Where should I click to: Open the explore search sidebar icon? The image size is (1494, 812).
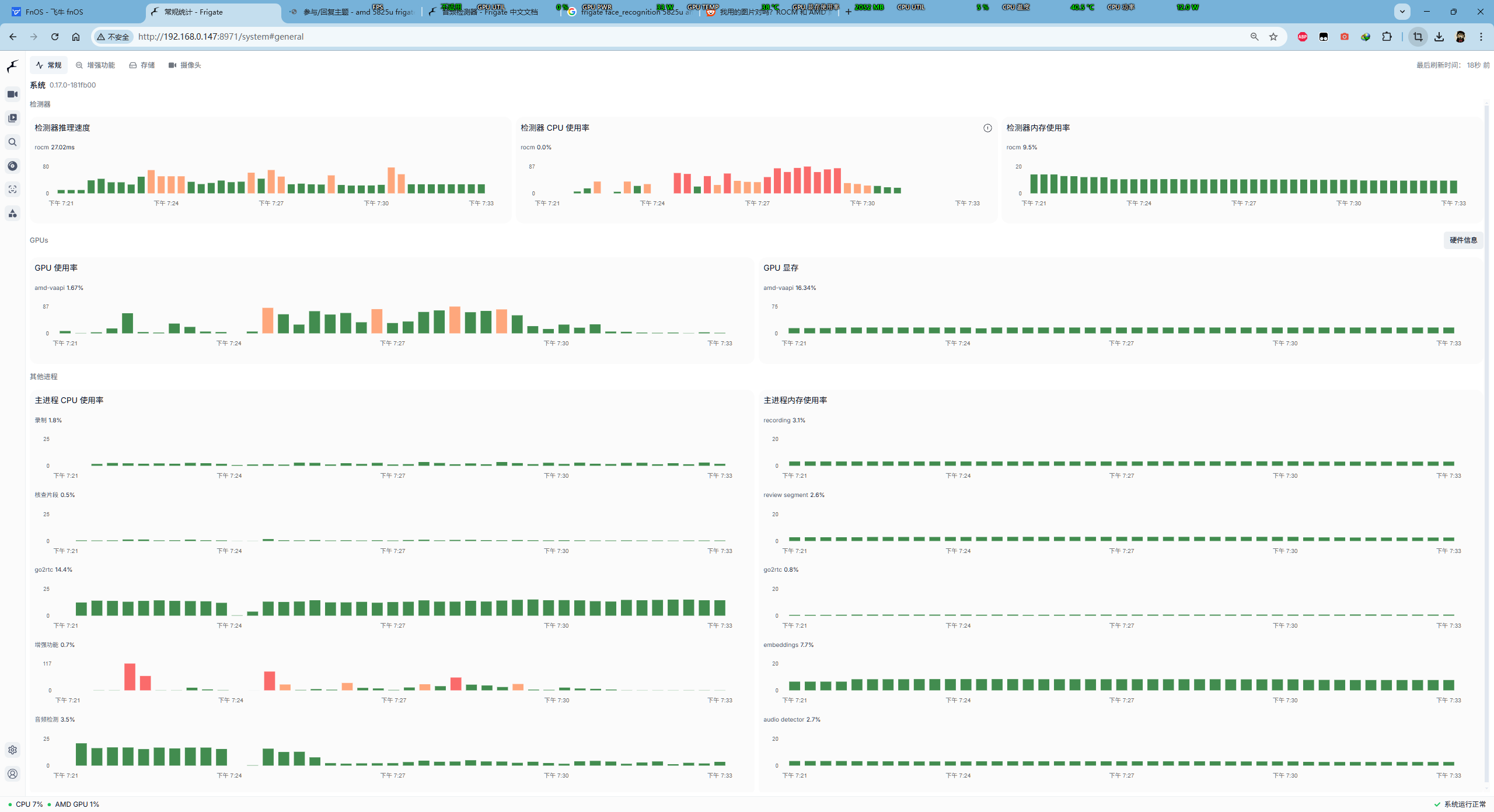point(12,142)
